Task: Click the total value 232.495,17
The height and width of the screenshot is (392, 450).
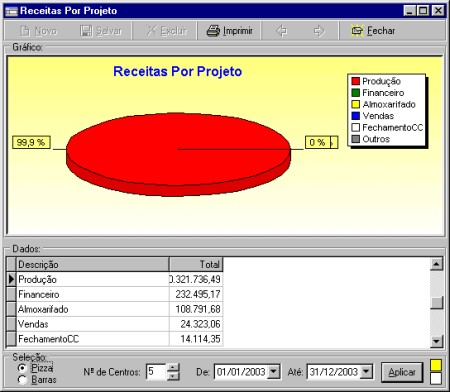Action: tap(198, 294)
